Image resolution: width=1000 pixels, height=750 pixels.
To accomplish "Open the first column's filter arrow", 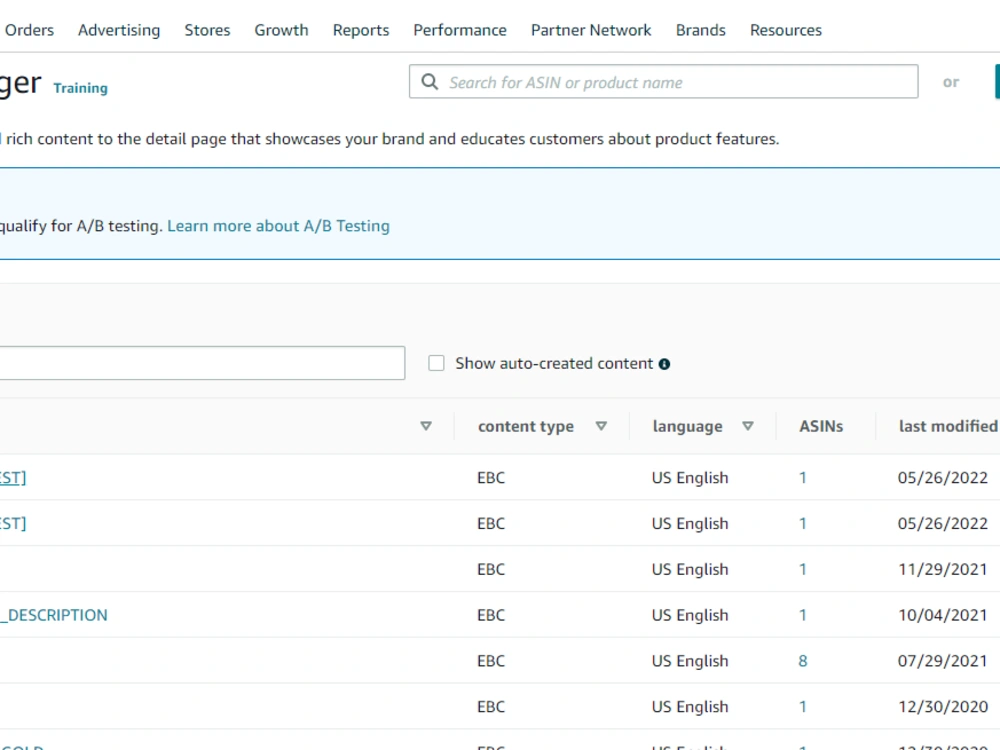I will [426, 426].
